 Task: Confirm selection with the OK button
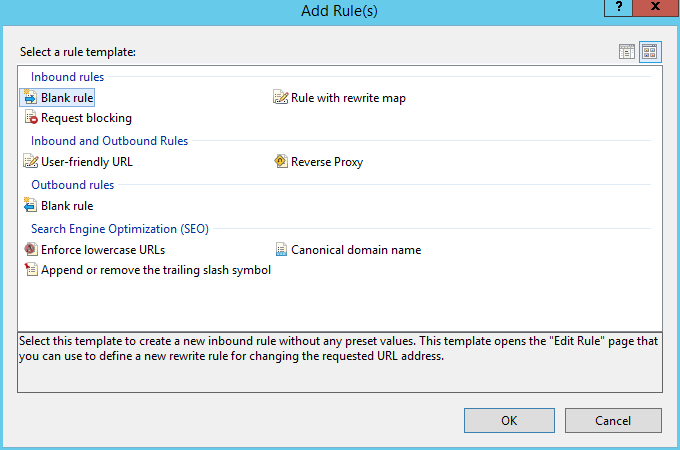click(x=508, y=420)
